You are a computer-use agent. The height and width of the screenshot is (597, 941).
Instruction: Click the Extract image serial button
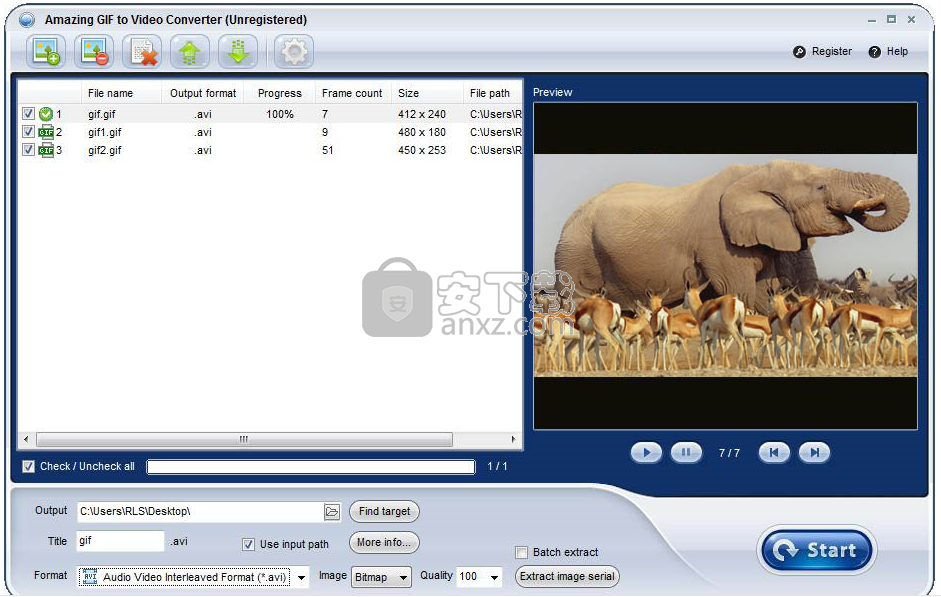[x=567, y=577]
